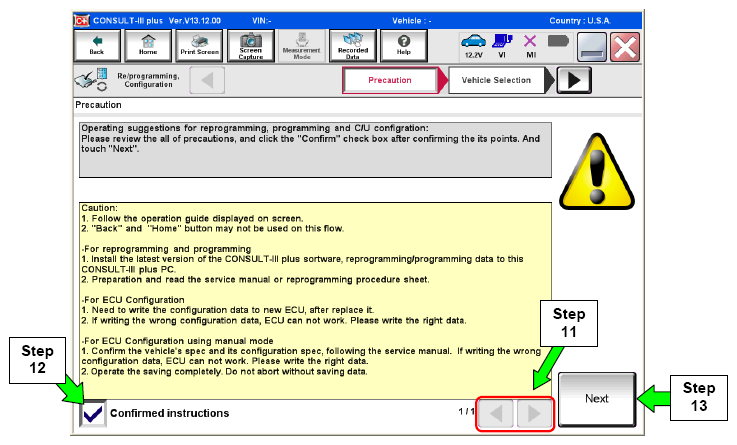Image resolution: width=737 pixels, height=445 pixels.
Task: Go to next precaution page arrow
Action: coord(534,413)
